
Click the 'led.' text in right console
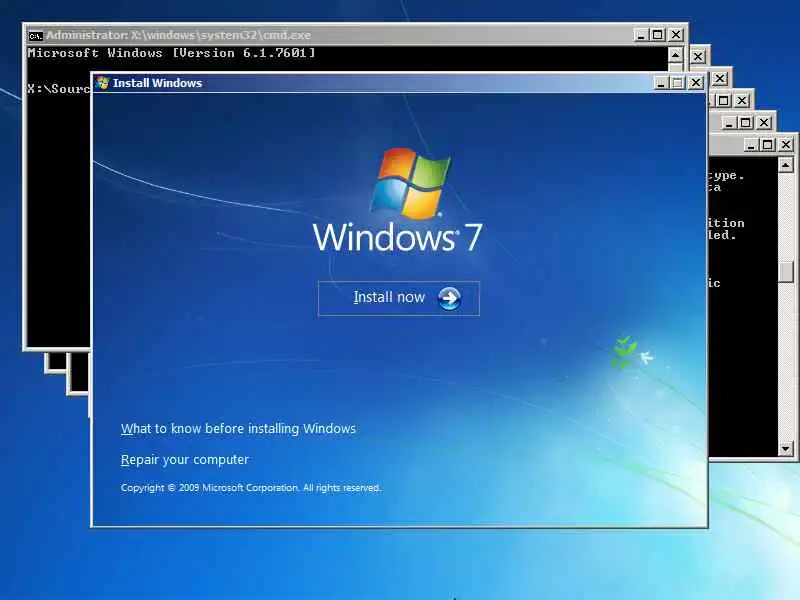click(722, 235)
